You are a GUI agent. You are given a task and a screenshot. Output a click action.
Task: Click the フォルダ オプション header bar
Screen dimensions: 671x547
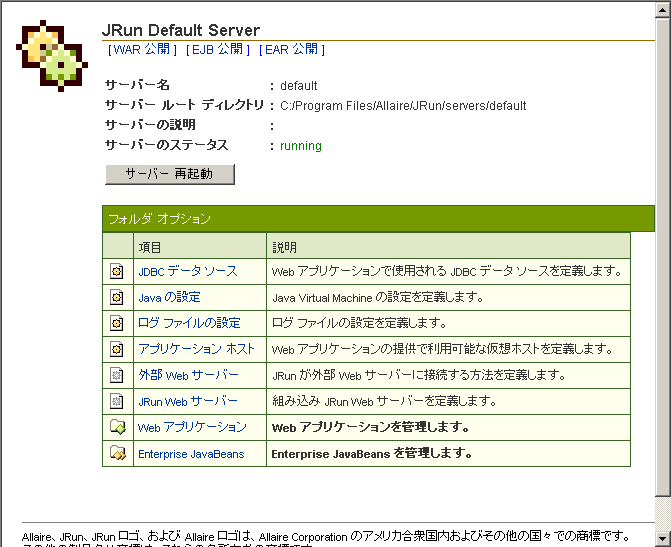pyautogui.click(x=378, y=219)
